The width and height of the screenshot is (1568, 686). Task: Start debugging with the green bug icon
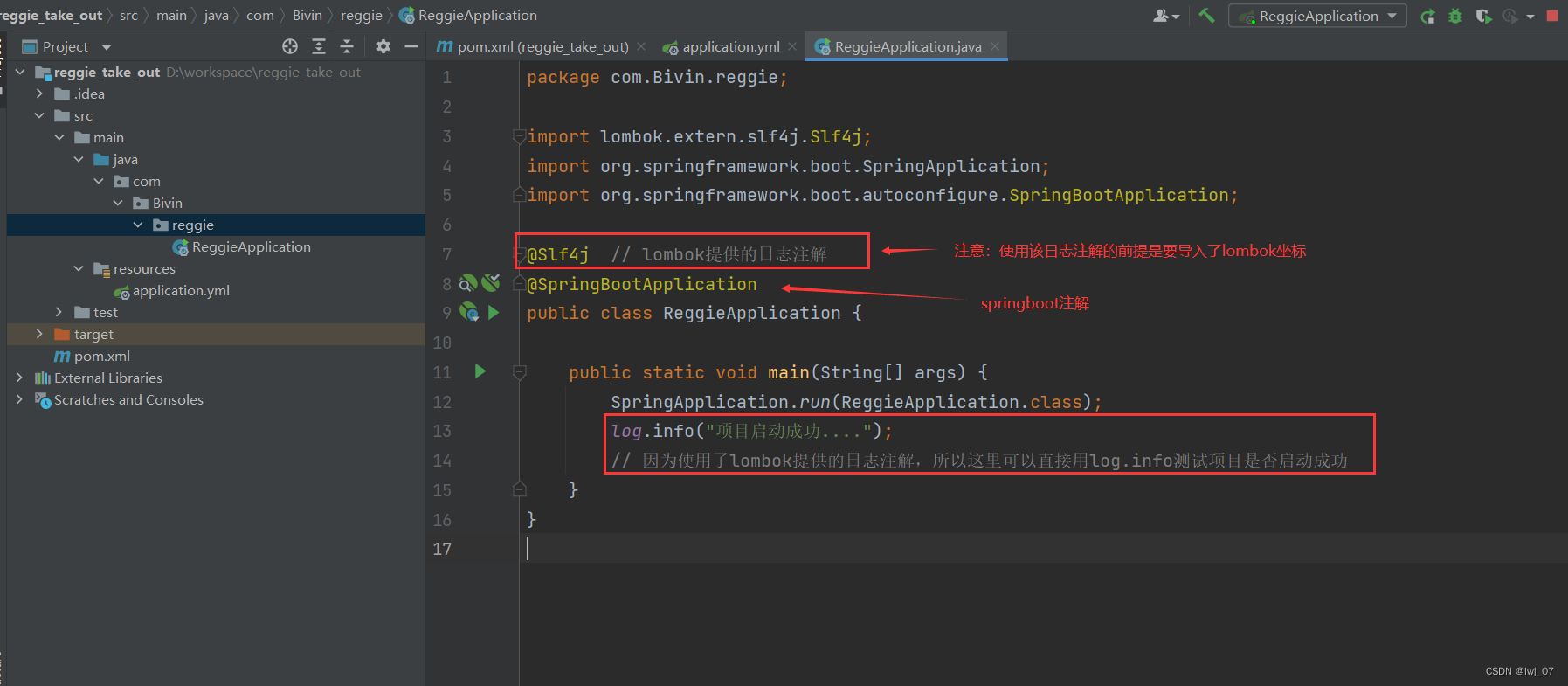[1455, 16]
